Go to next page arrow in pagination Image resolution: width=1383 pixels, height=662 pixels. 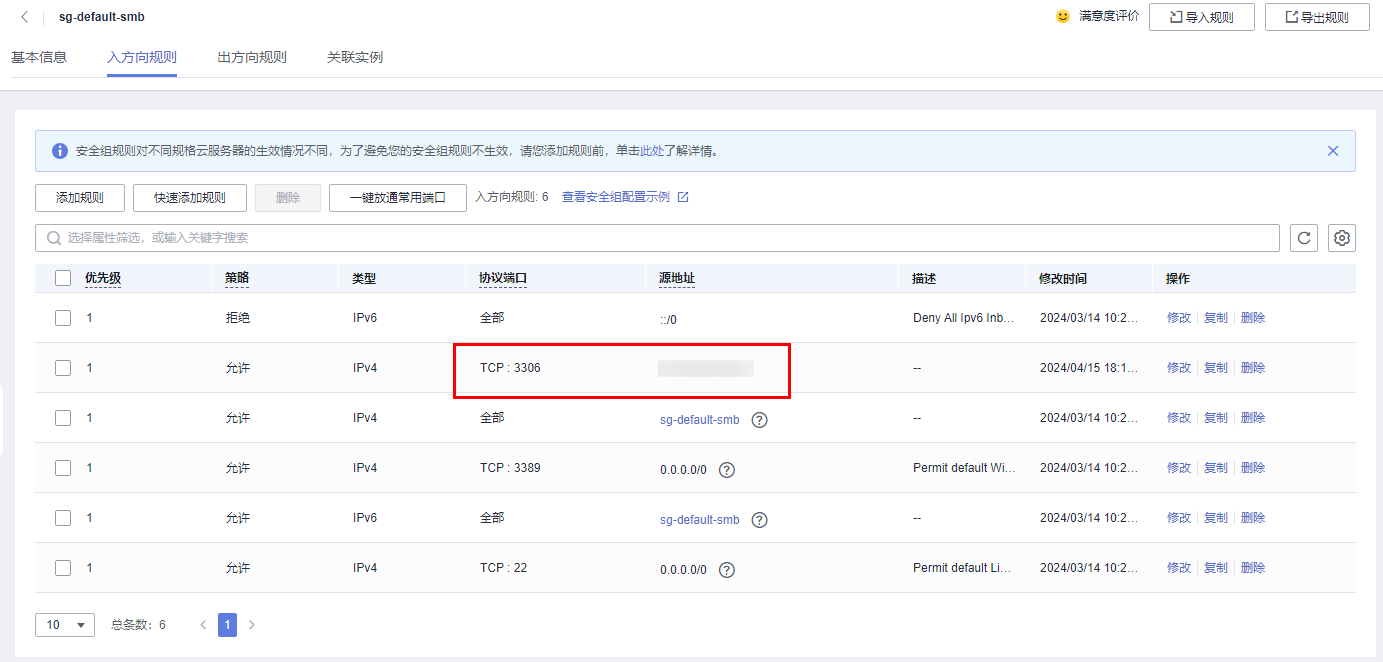pos(252,625)
